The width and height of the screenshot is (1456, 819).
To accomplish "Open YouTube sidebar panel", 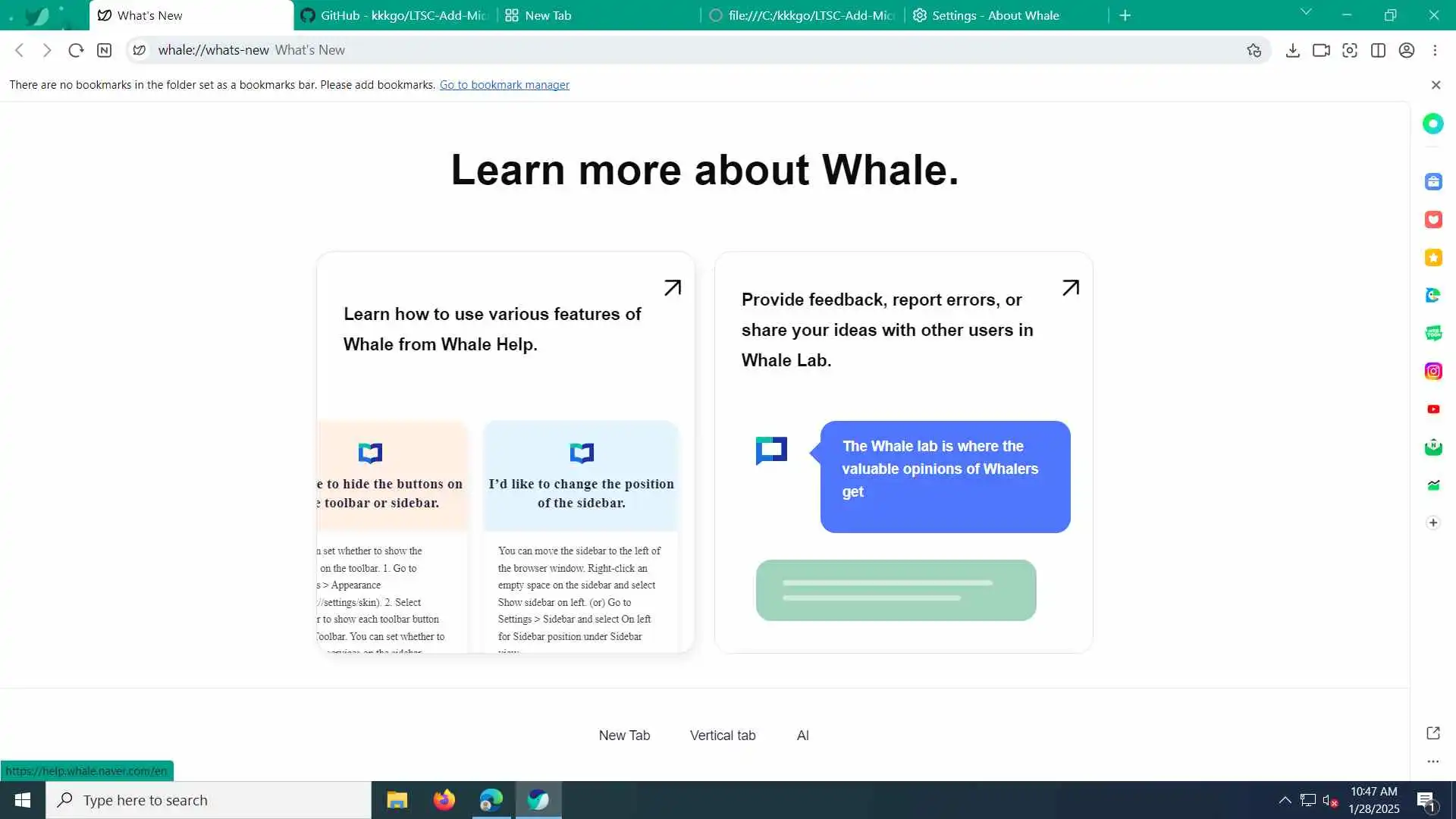I will coord(1433,409).
